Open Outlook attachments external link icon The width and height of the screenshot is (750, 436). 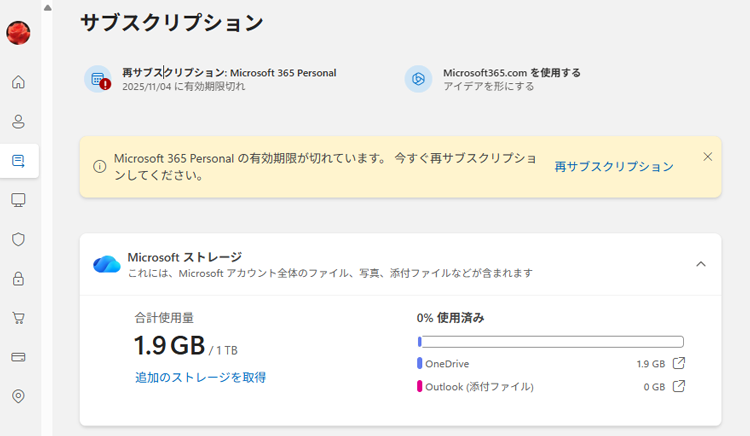679,386
